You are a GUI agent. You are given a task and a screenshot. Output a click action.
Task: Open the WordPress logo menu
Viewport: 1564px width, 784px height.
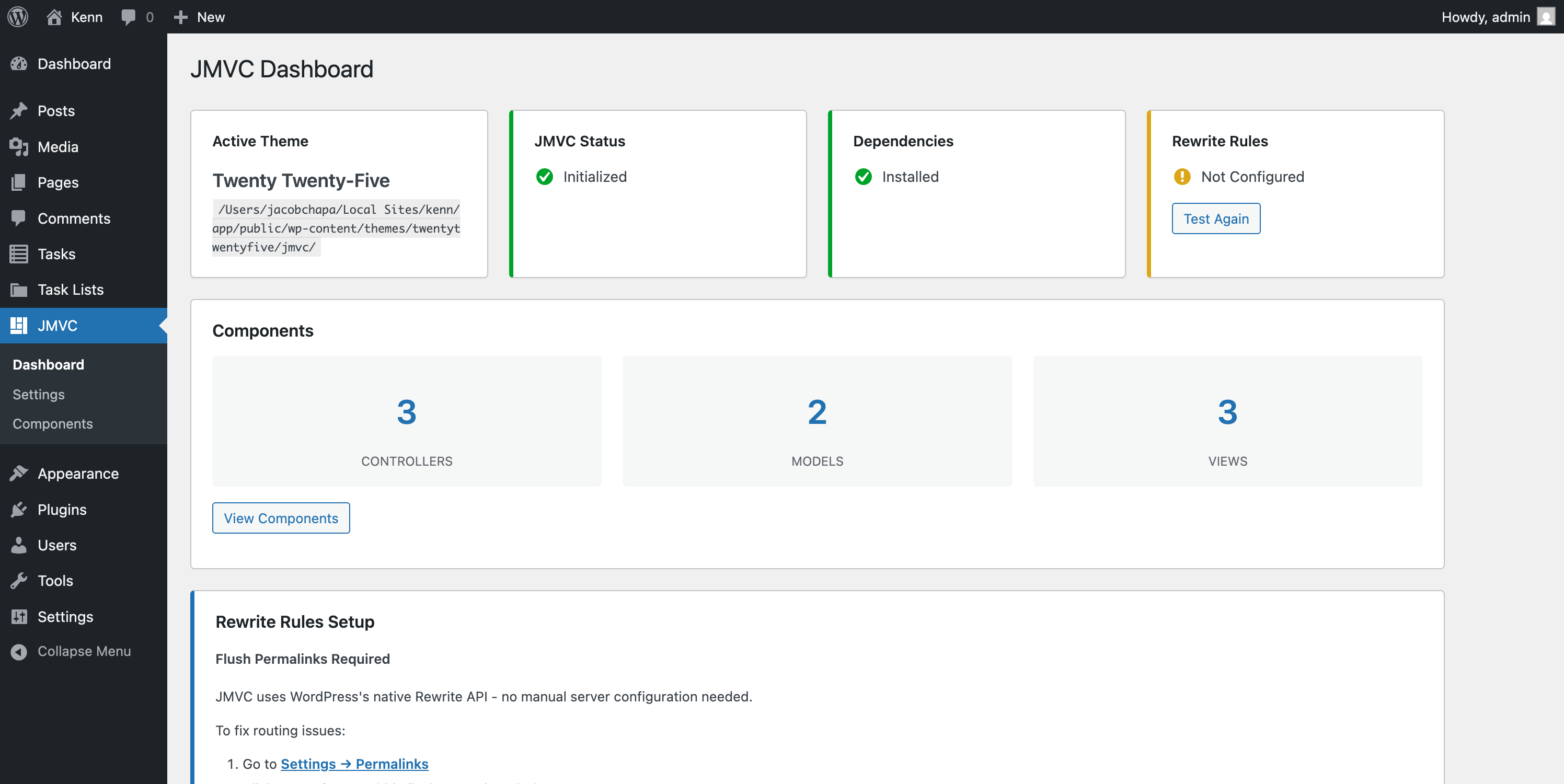point(18,16)
